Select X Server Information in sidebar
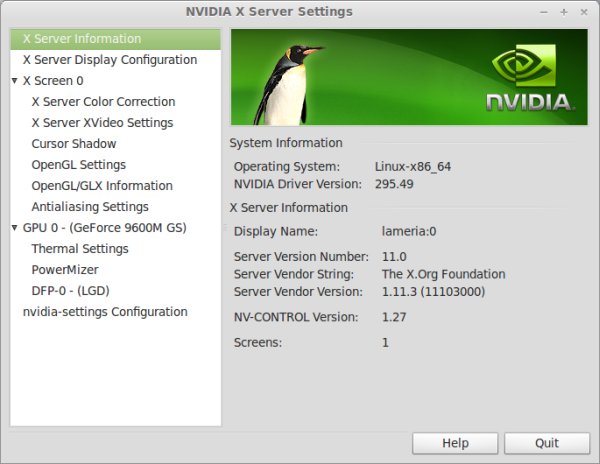 pos(115,39)
